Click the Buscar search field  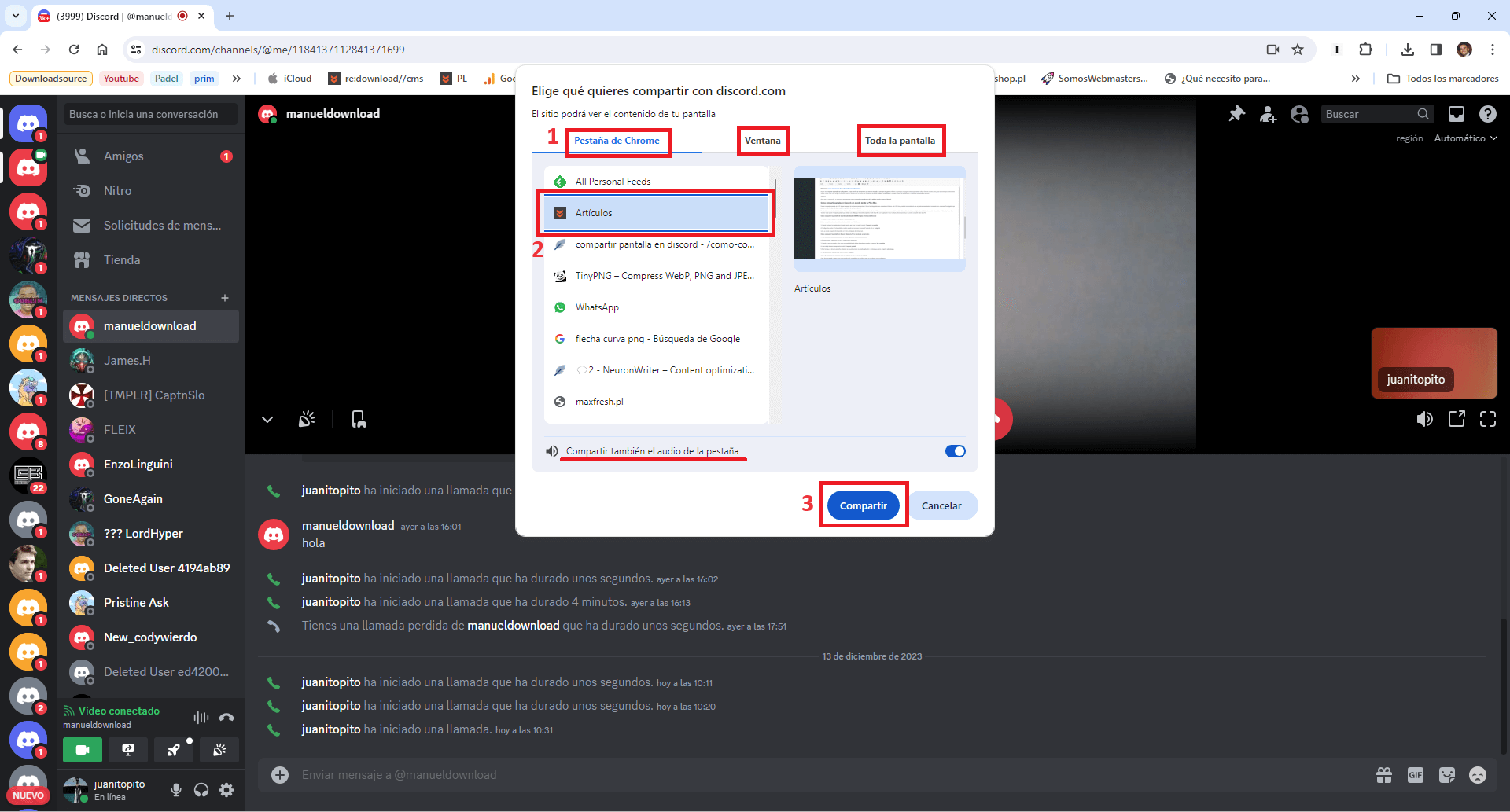[1377, 114]
